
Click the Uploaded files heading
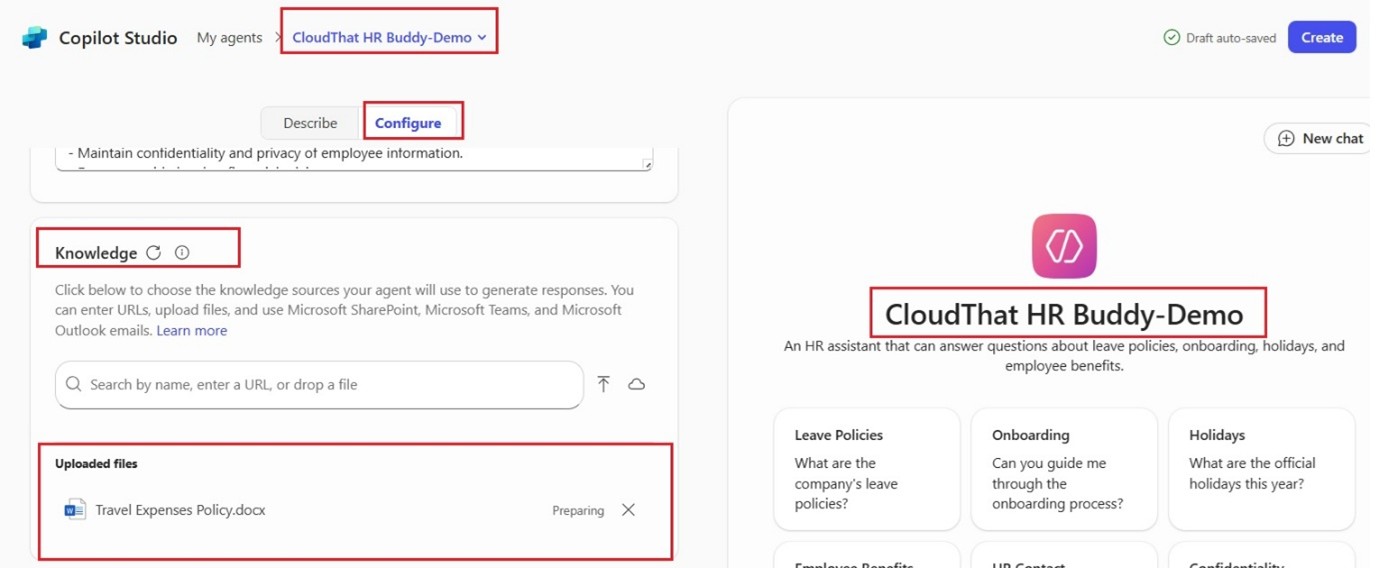[96, 464]
